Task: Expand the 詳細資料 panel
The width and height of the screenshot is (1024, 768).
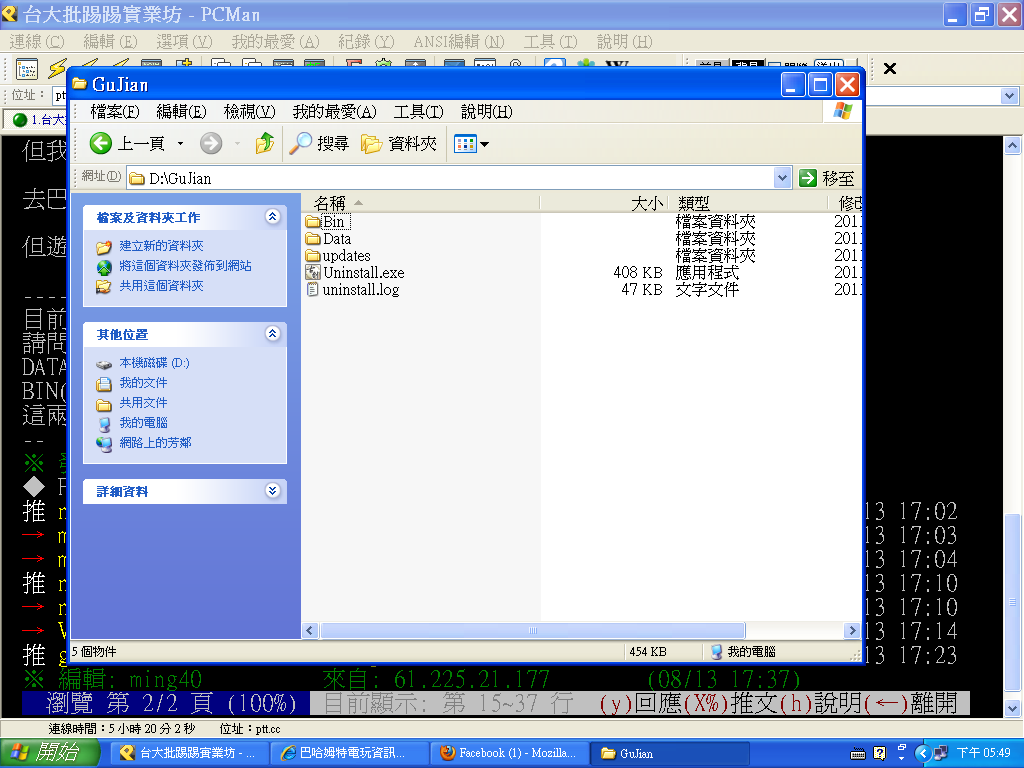Action: click(x=273, y=491)
